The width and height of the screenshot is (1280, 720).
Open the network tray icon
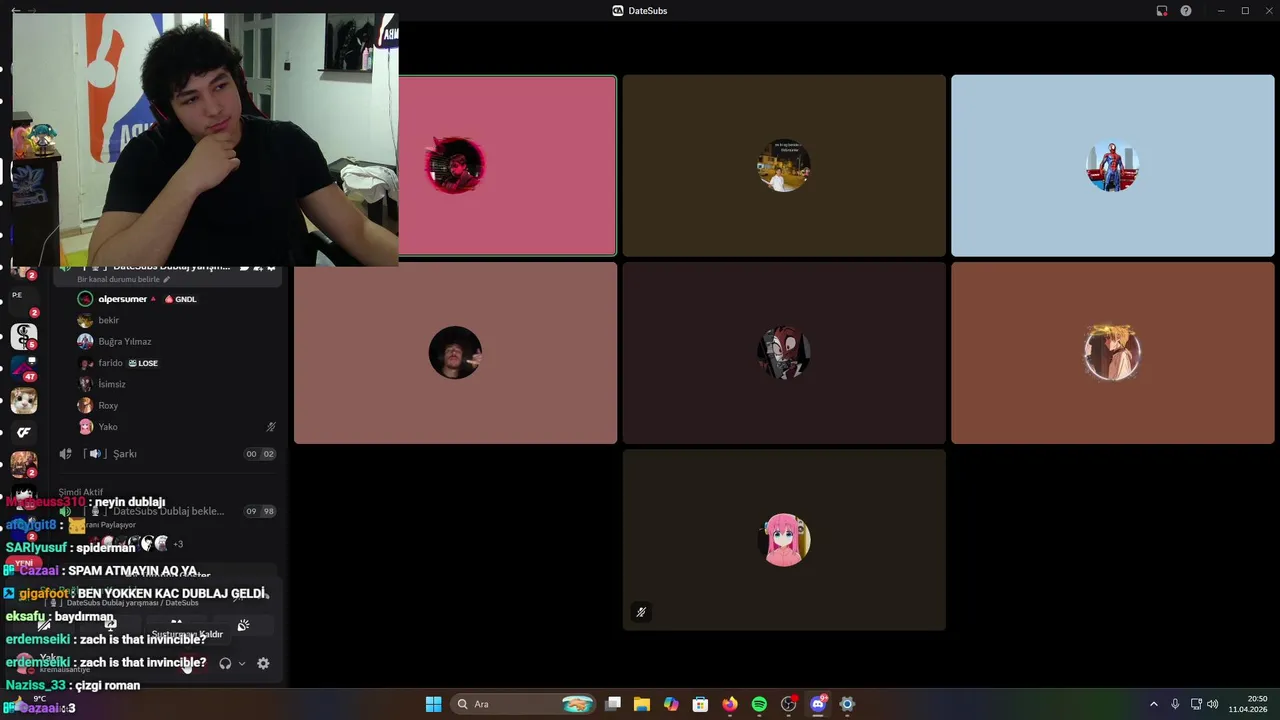tap(1196, 704)
